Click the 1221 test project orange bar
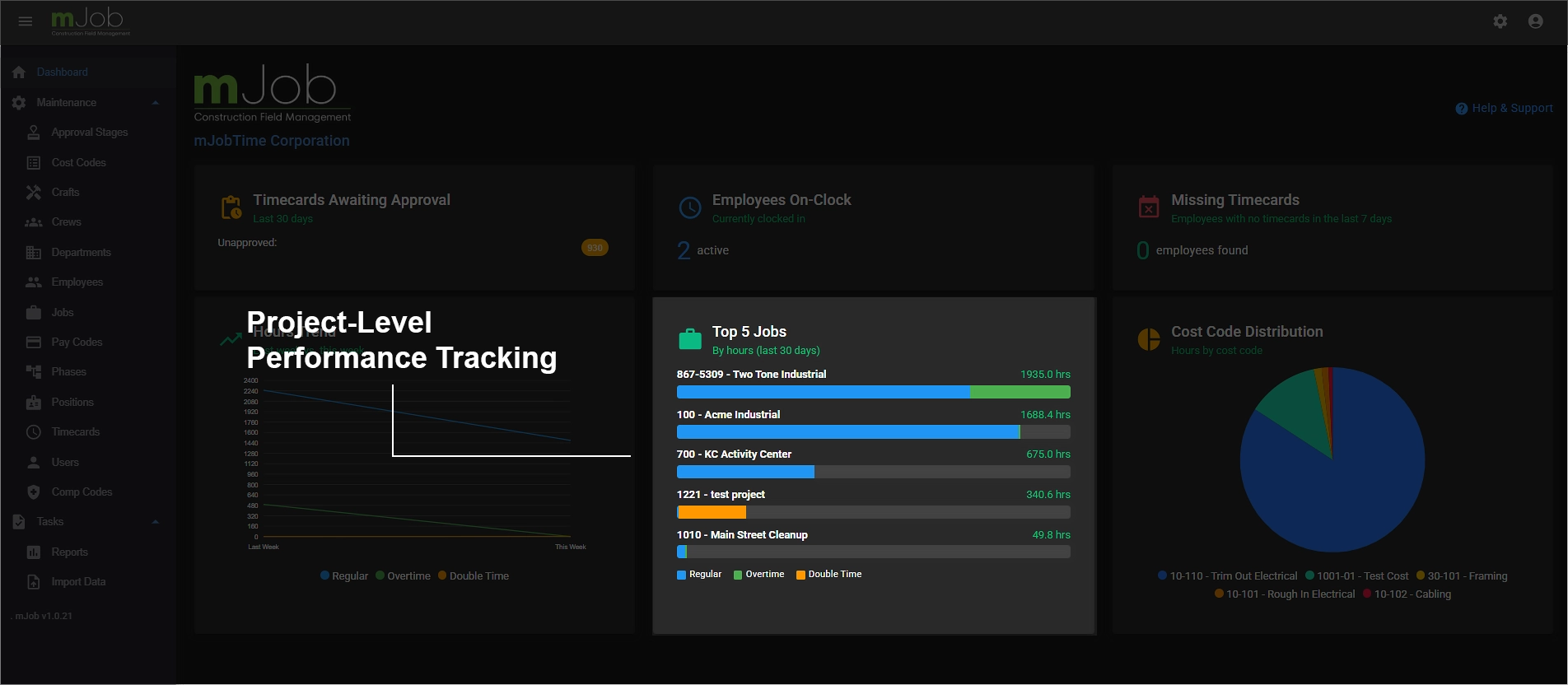The width and height of the screenshot is (1568, 685). click(712, 512)
